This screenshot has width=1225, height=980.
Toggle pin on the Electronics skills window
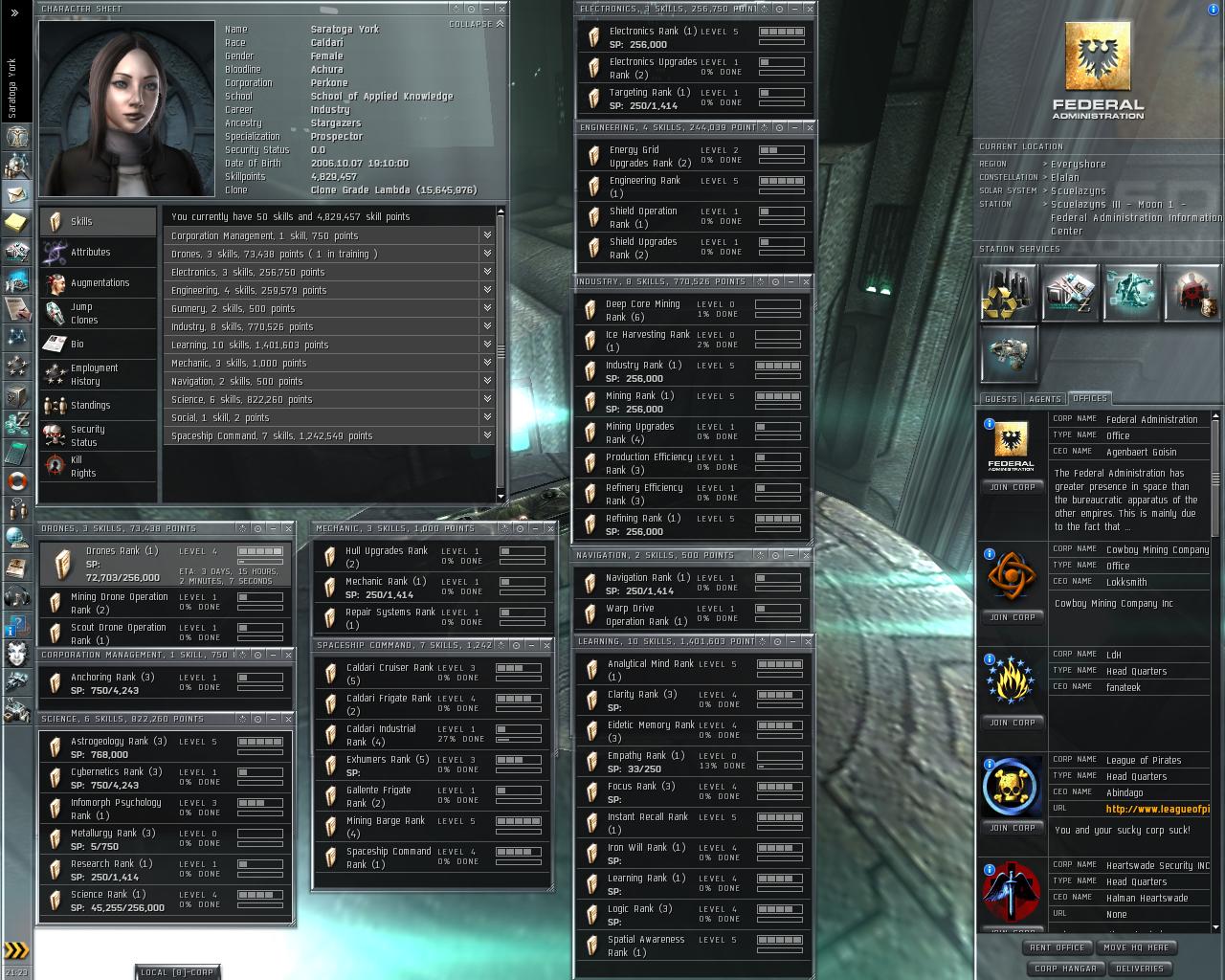[x=781, y=9]
